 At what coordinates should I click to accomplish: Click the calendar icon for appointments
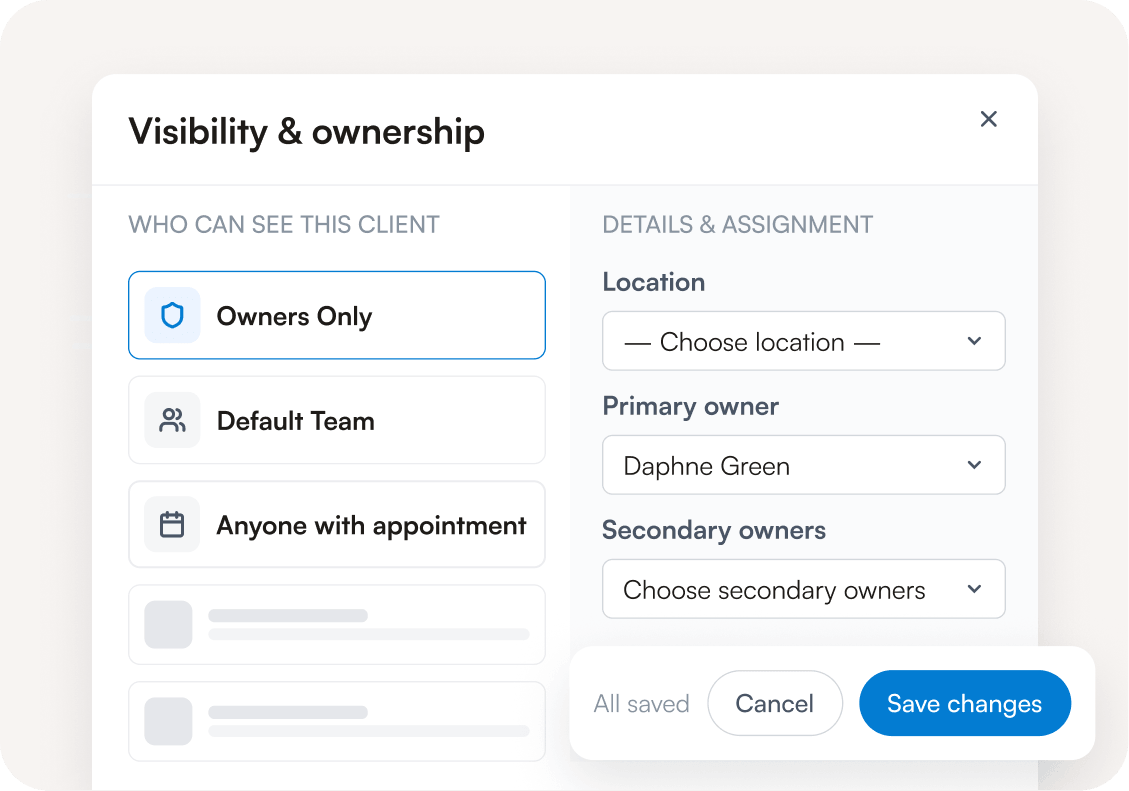[172, 525]
